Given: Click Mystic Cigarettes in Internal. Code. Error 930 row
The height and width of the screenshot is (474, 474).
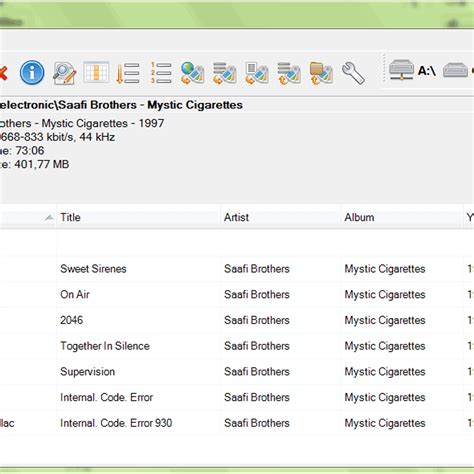Looking at the screenshot, I should (385, 423).
